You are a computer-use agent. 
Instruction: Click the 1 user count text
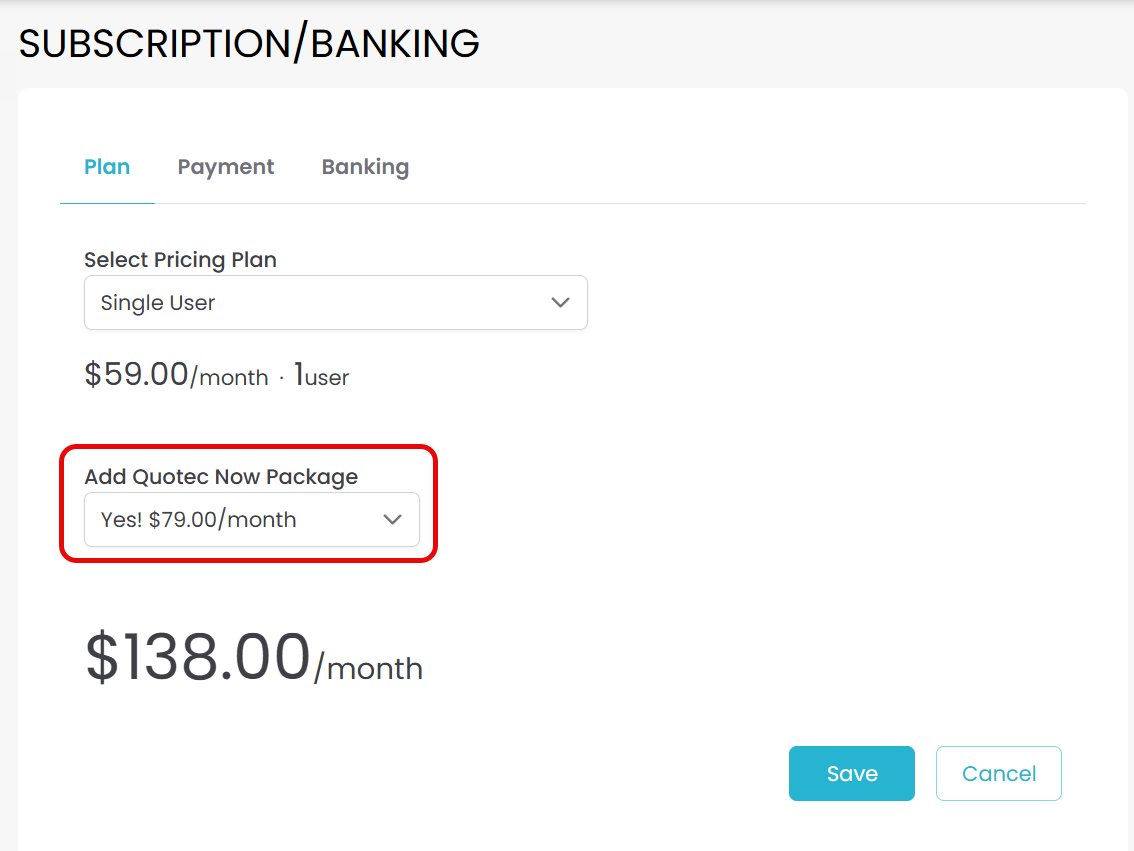point(322,377)
